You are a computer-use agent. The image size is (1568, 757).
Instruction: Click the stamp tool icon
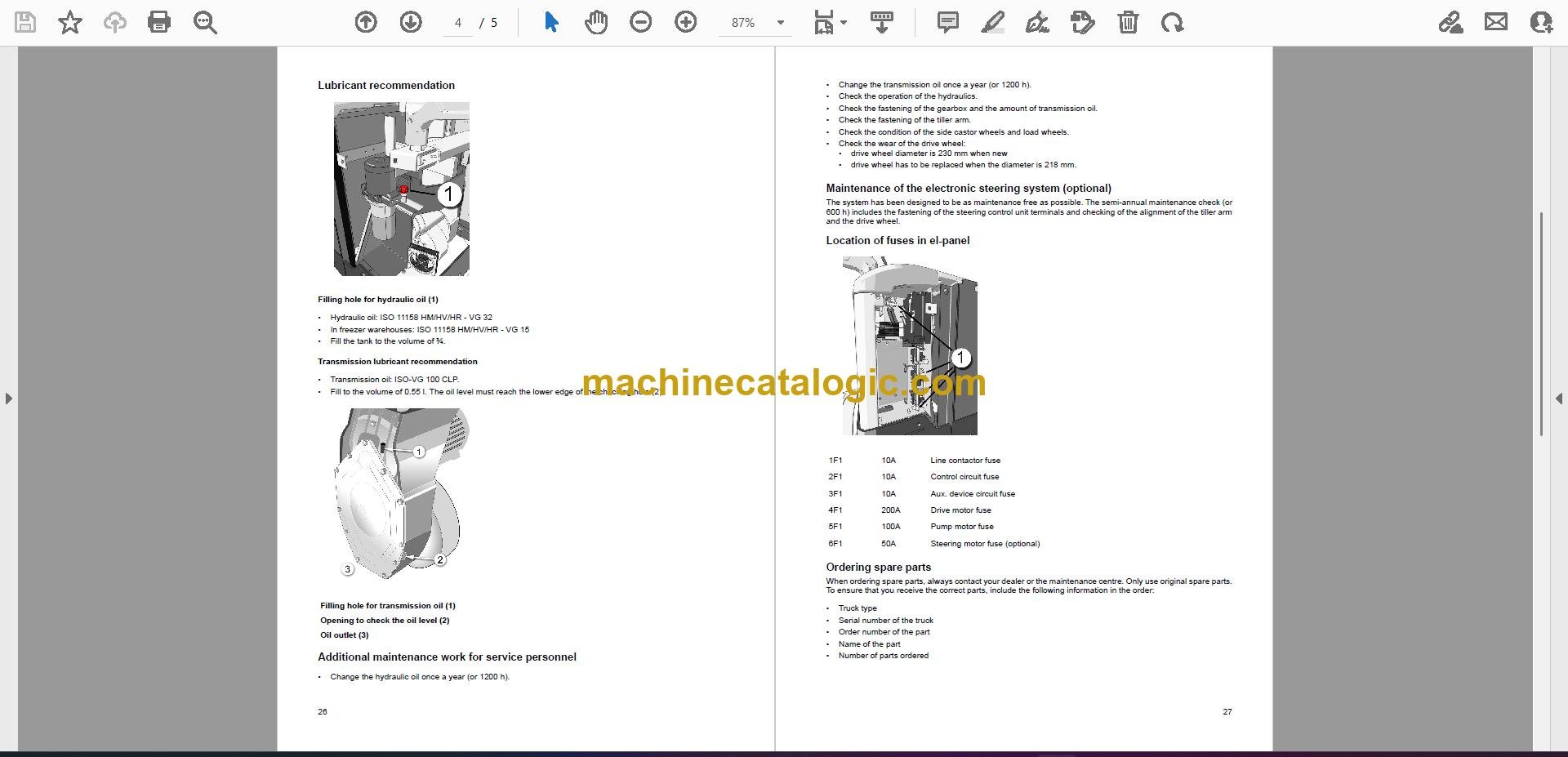[x=1082, y=22]
